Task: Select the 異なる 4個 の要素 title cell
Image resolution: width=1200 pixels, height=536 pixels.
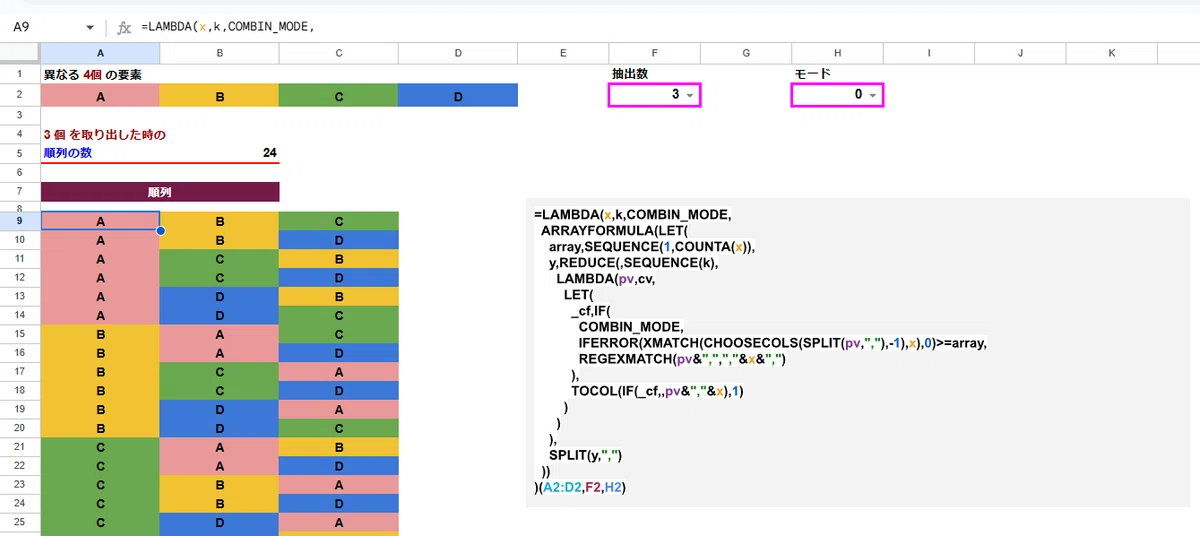Action: tap(99, 74)
